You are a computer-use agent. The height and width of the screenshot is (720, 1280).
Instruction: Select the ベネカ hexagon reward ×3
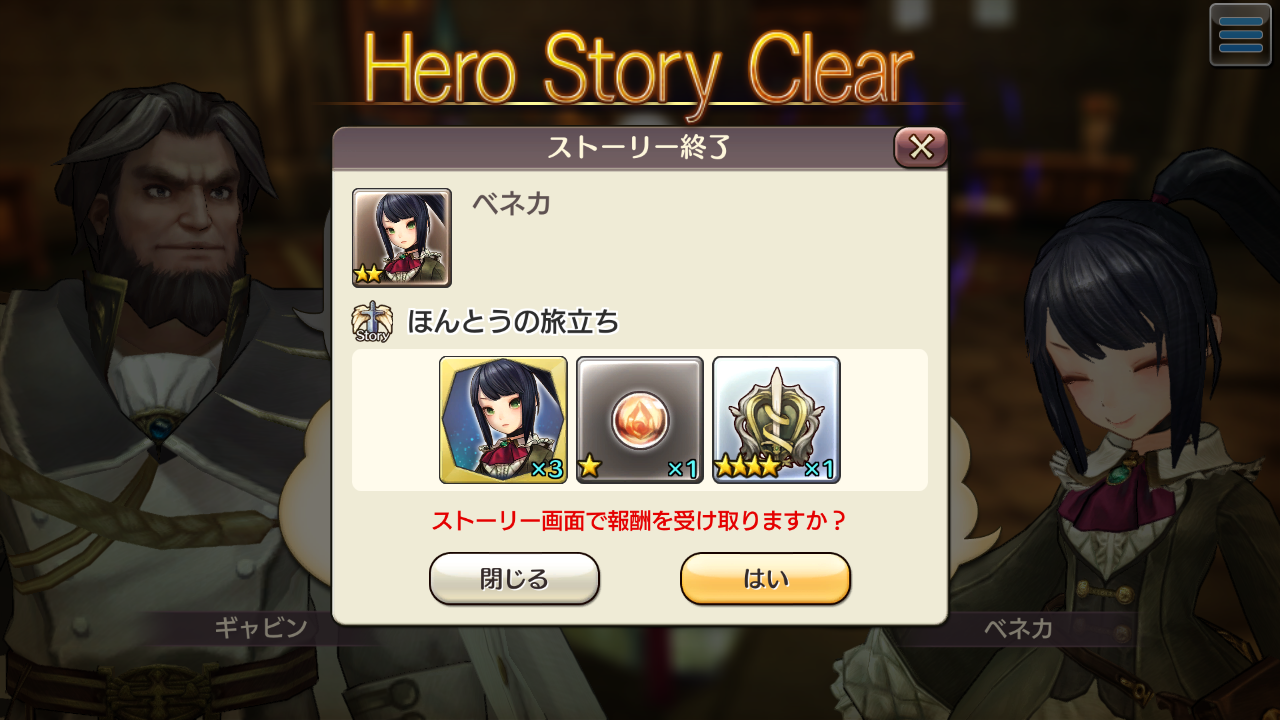coord(503,420)
